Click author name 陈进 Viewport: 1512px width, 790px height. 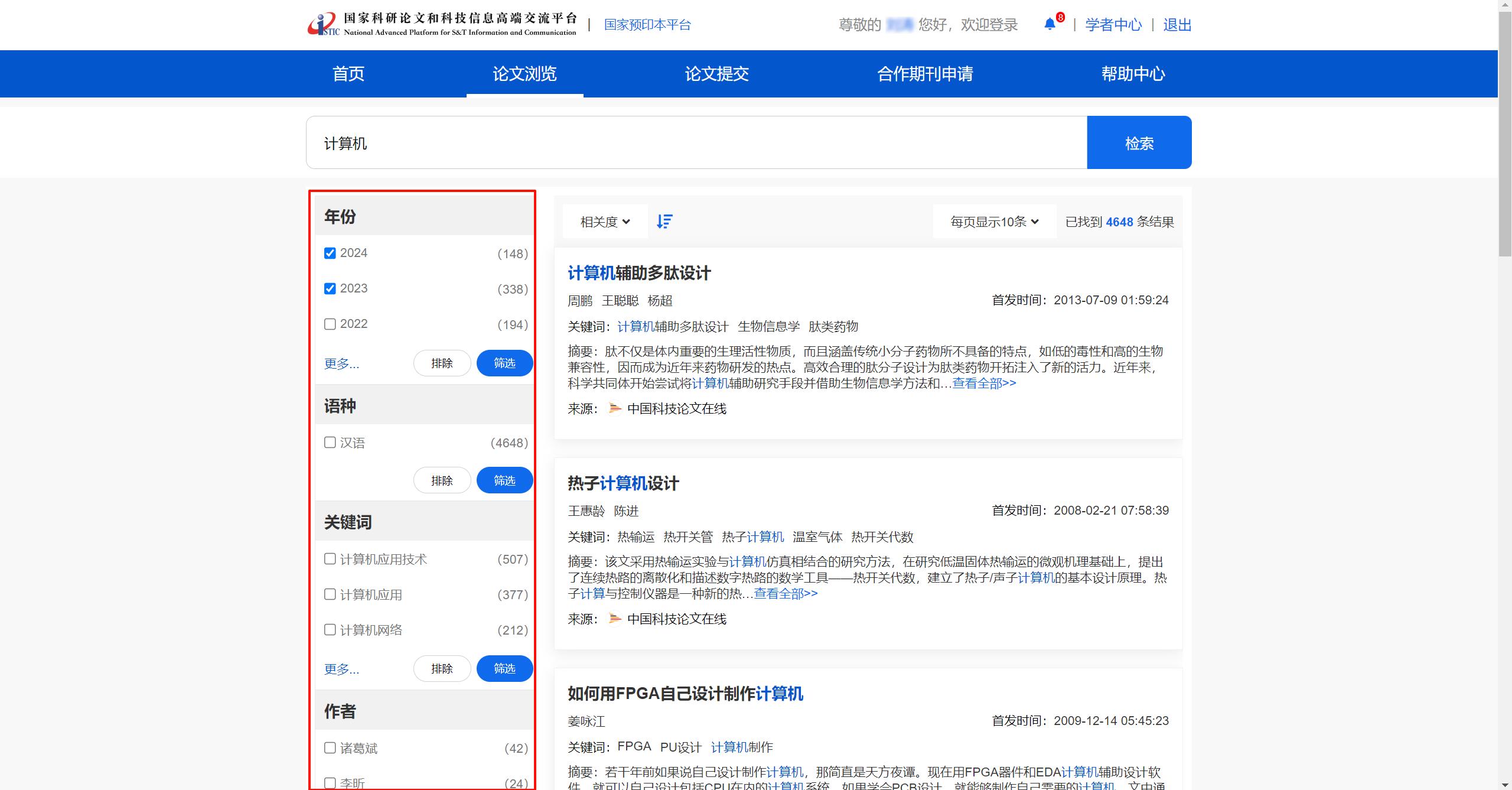coord(626,511)
